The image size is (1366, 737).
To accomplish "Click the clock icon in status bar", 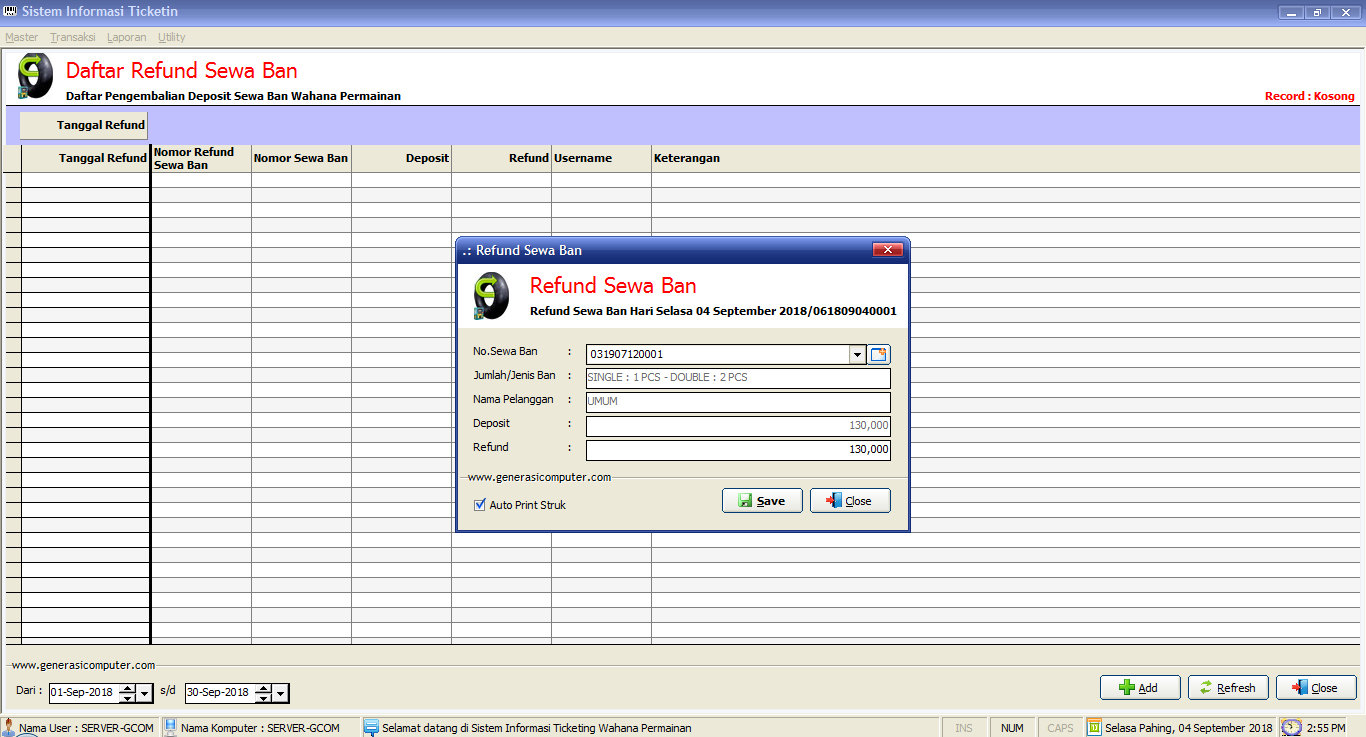I will click(1292, 727).
